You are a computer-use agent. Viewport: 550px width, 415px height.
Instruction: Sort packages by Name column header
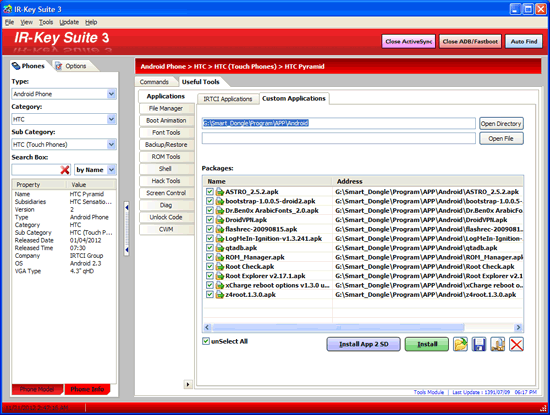click(268, 181)
